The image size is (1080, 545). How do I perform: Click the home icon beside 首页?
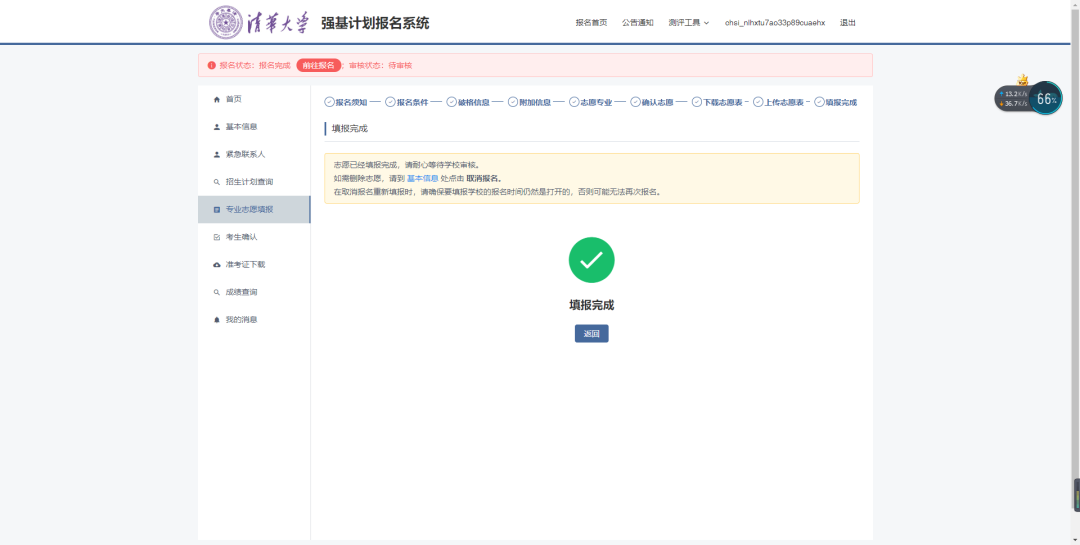pos(217,99)
